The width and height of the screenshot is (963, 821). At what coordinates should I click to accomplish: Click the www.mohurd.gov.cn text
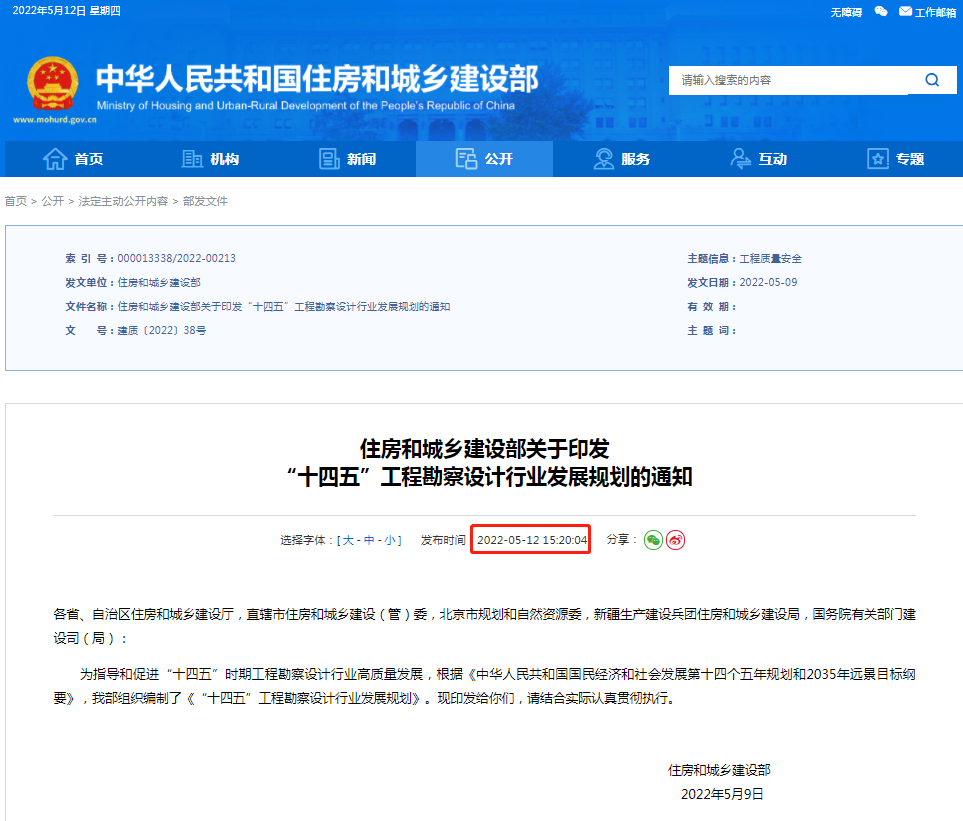click(x=55, y=120)
